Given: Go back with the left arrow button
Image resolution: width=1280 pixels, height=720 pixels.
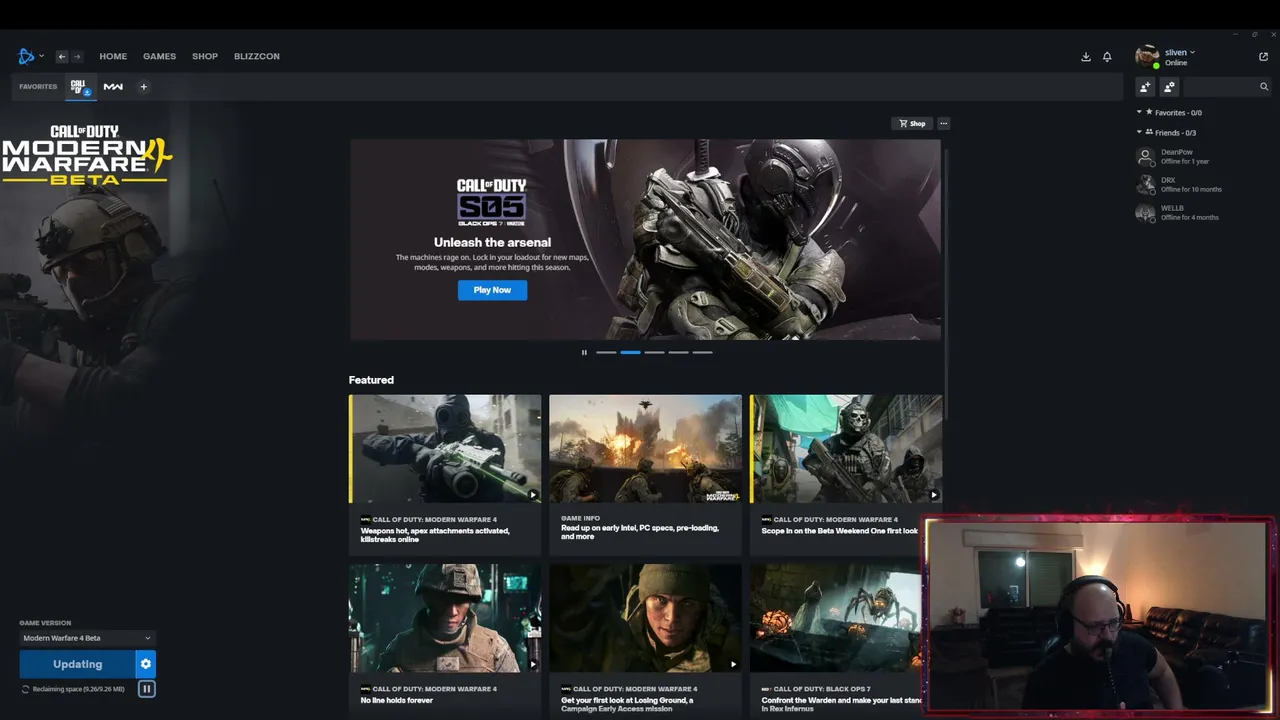Looking at the screenshot, I should 61,56.
